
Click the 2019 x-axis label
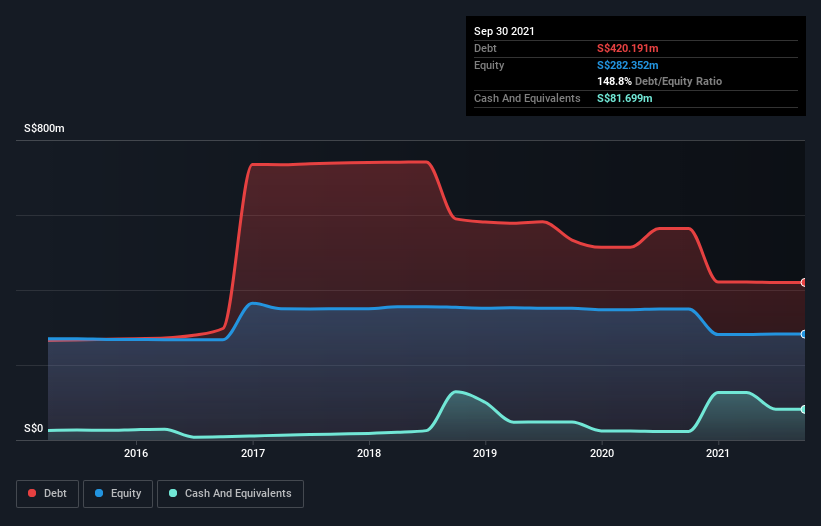point(485,453)
